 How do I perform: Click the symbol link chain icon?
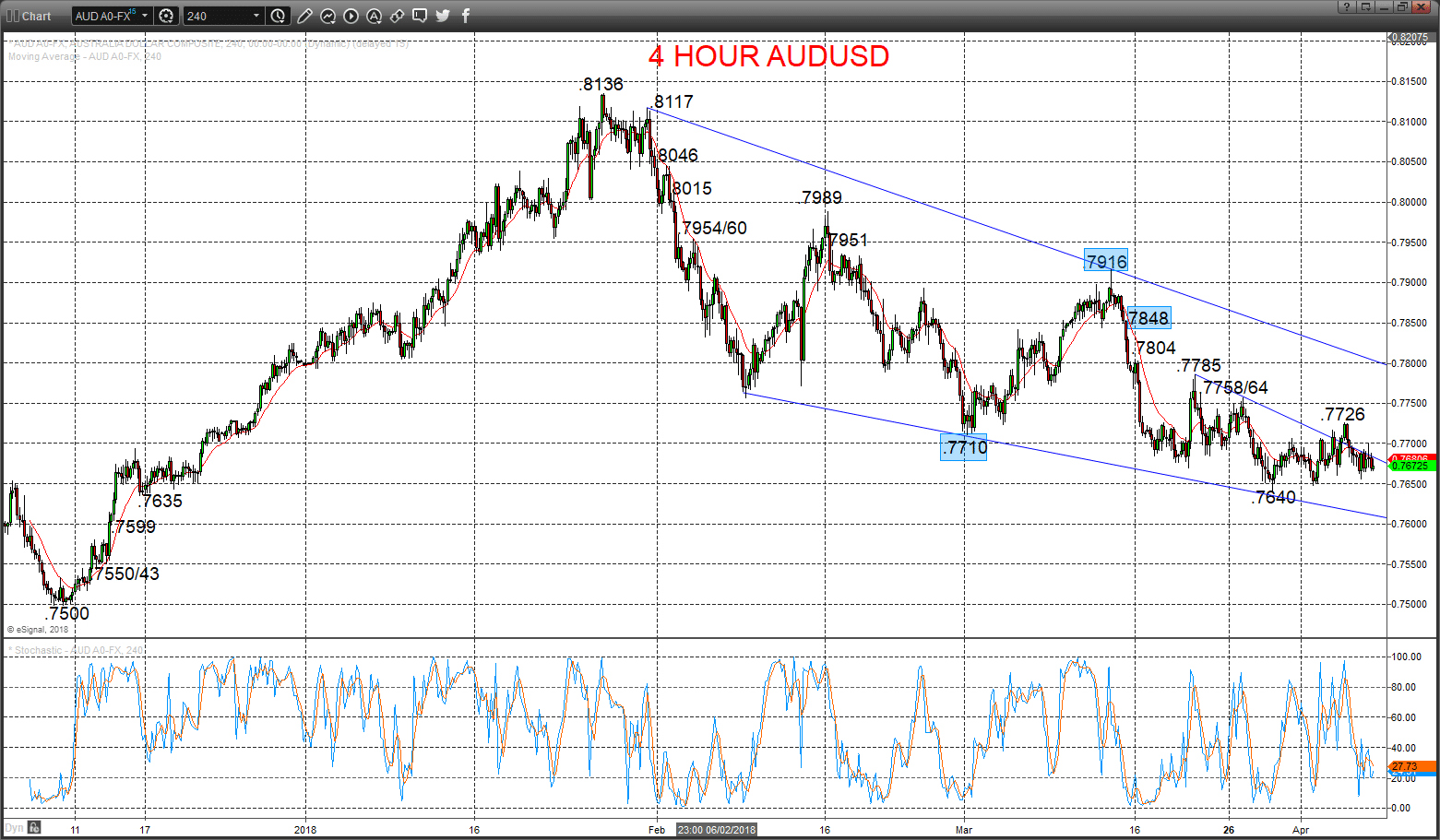(397, 16)
